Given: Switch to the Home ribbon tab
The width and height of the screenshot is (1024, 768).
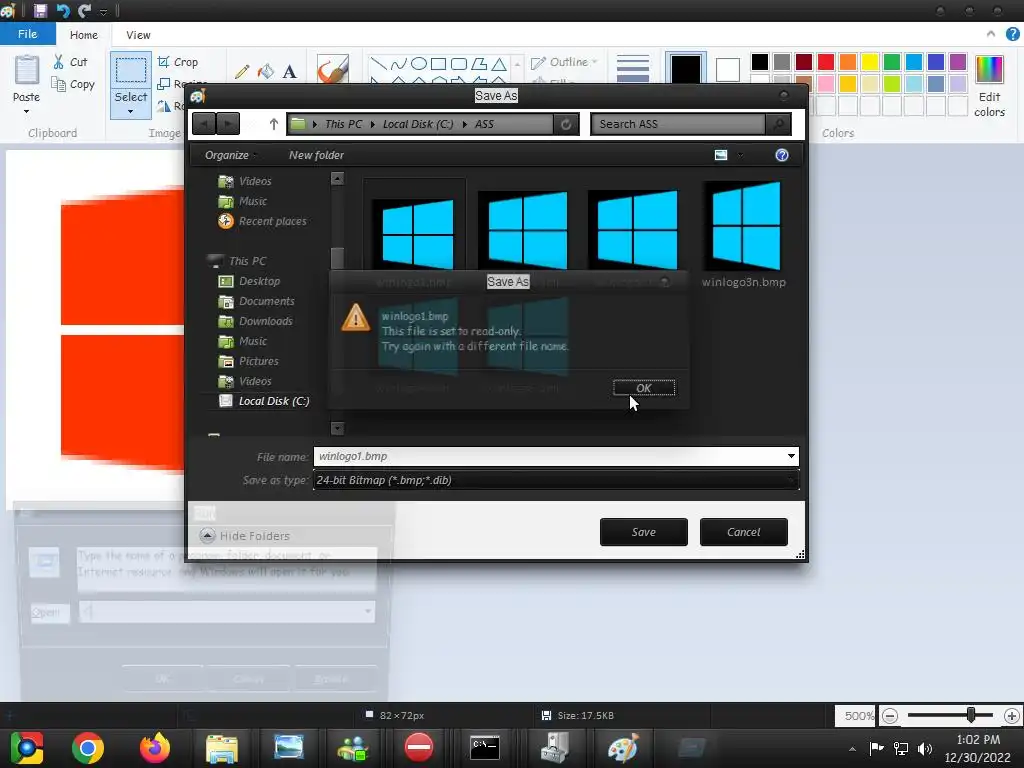Looking at the screenshot, I should tap(84, 35).
